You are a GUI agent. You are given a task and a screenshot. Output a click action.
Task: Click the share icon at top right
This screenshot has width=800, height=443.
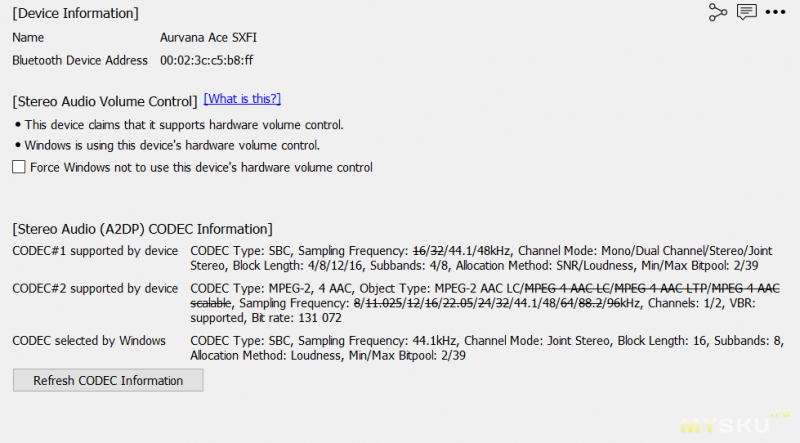[717, 12]
